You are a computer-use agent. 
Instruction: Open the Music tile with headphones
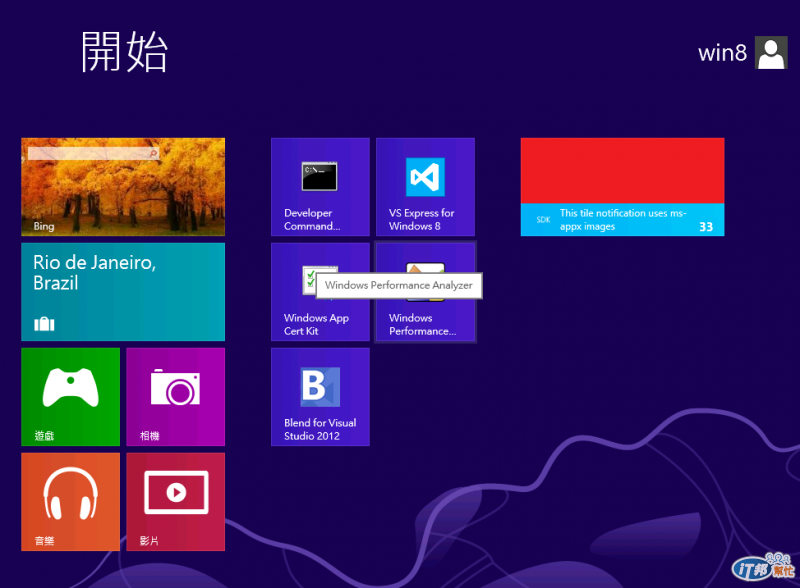click(70, 502)
